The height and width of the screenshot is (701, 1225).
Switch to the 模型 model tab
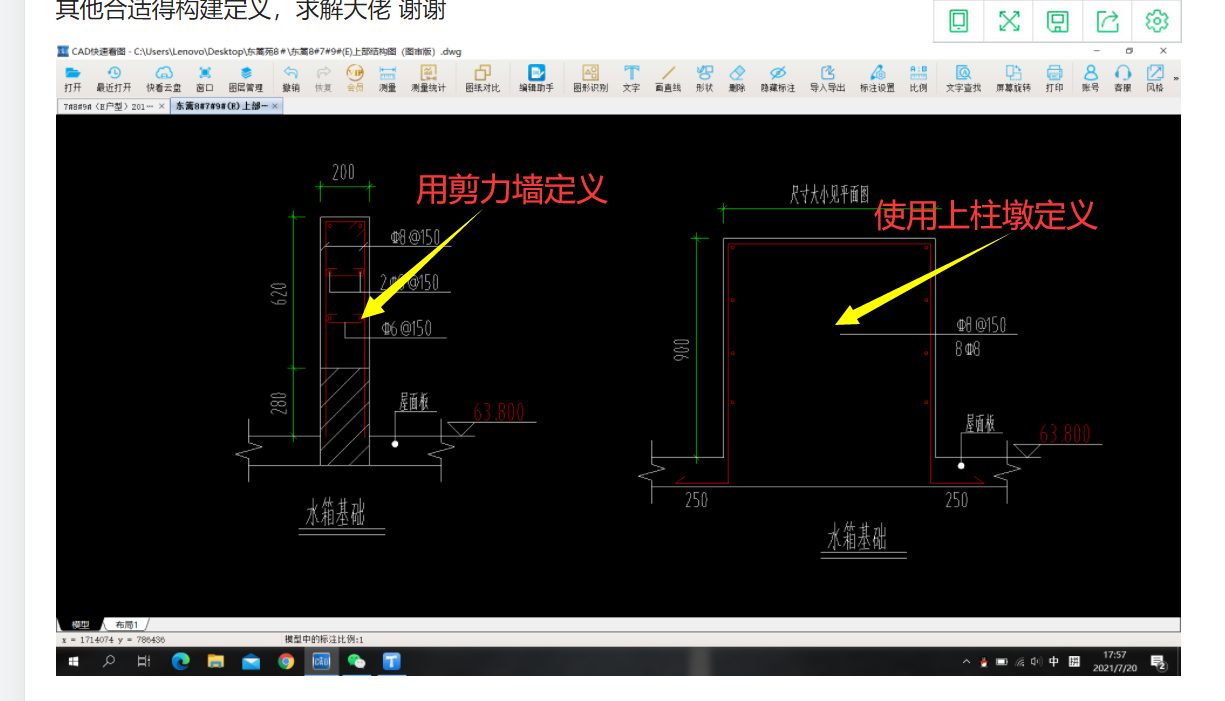81,625
